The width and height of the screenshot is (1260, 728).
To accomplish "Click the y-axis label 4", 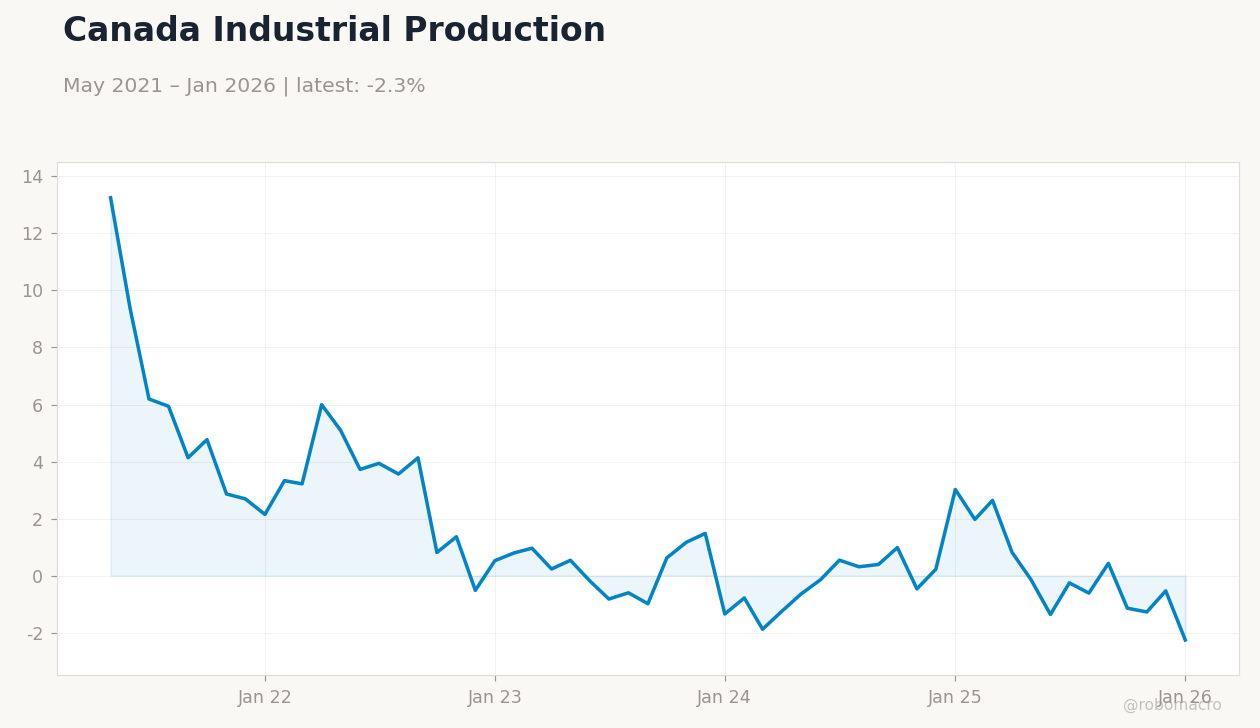I will (x=38, y=463).
